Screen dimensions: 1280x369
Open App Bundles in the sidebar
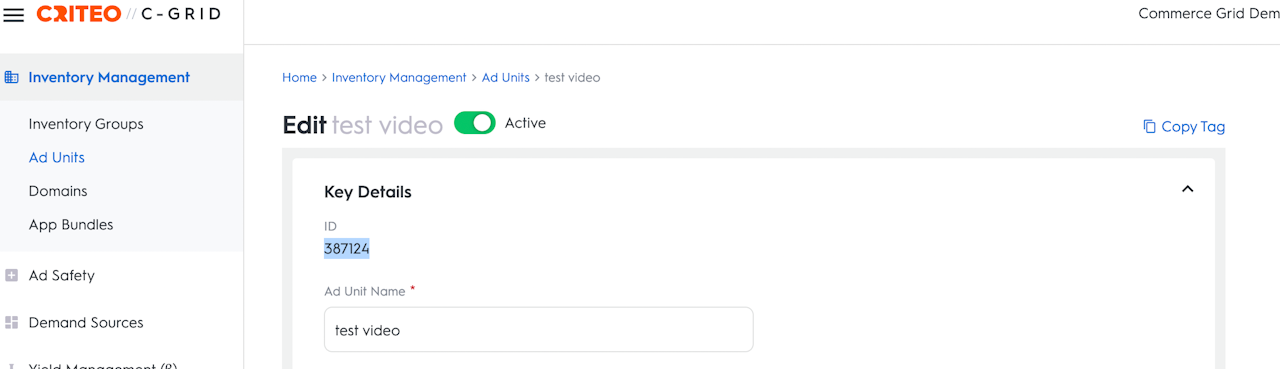pyautogui.click(x=71, y=225)
